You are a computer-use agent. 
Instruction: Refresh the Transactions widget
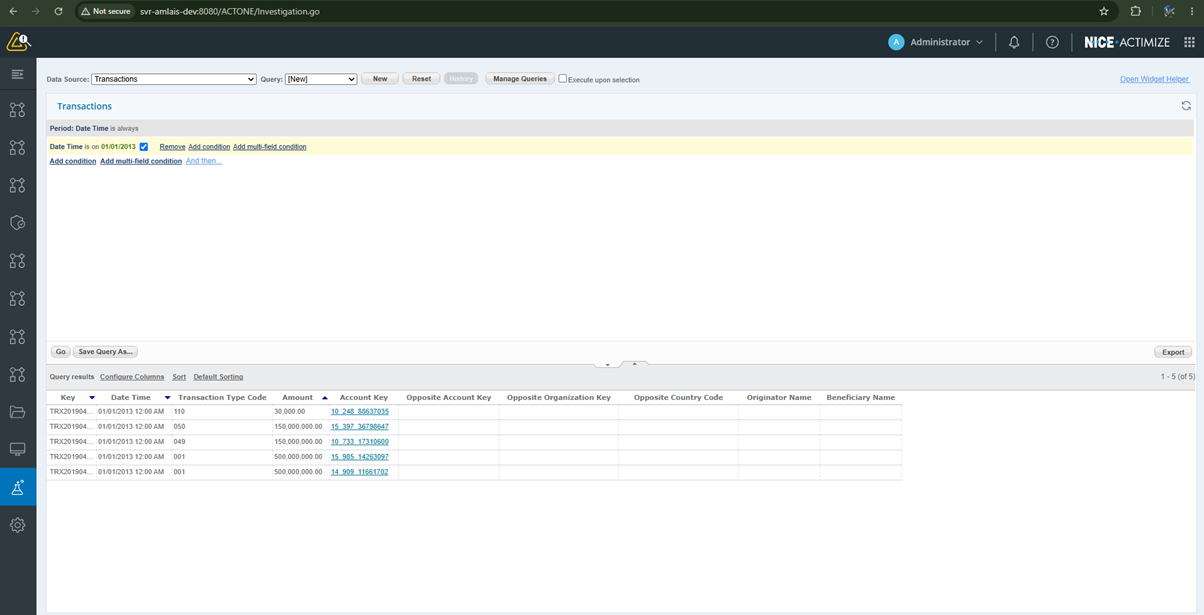[1186, 106]
